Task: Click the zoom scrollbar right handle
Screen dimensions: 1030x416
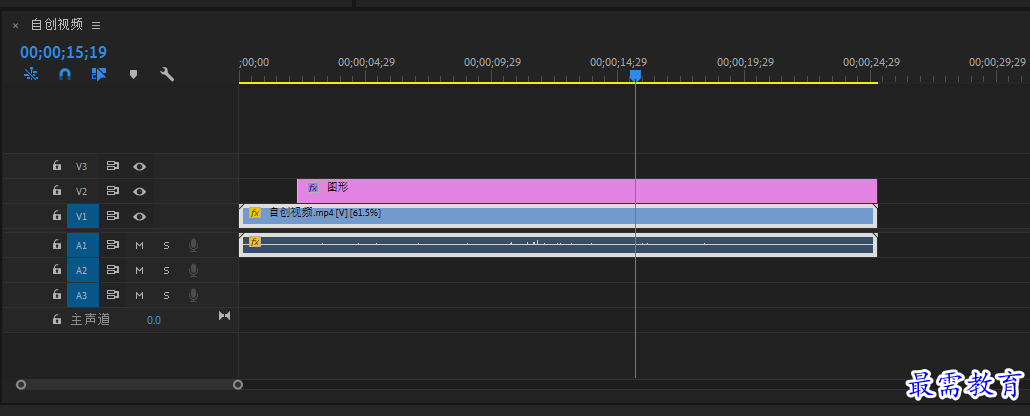Action: click(x=238, y=384)
